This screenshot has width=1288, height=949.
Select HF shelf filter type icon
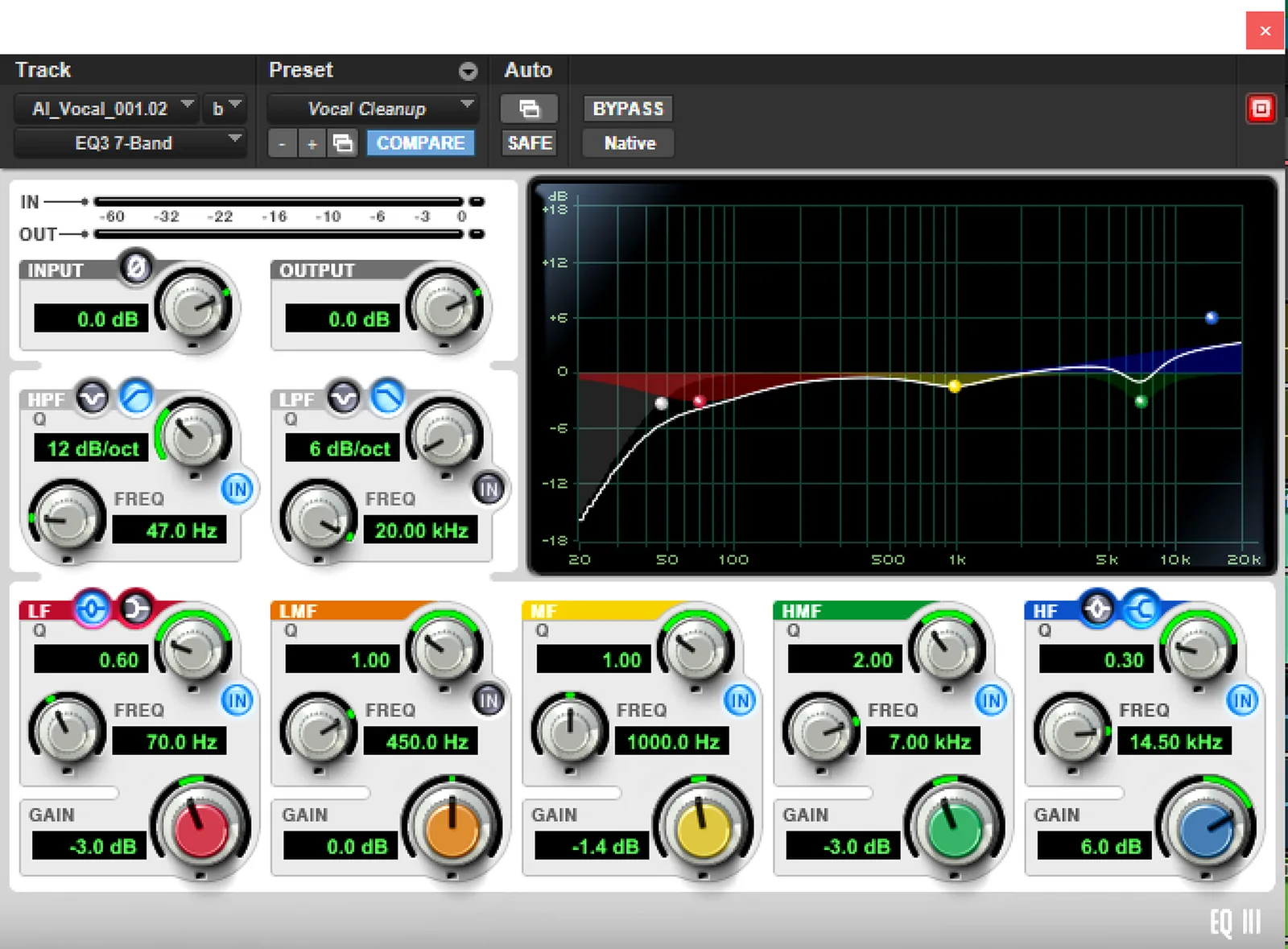pyautogui.click(x=1141, y=609)
